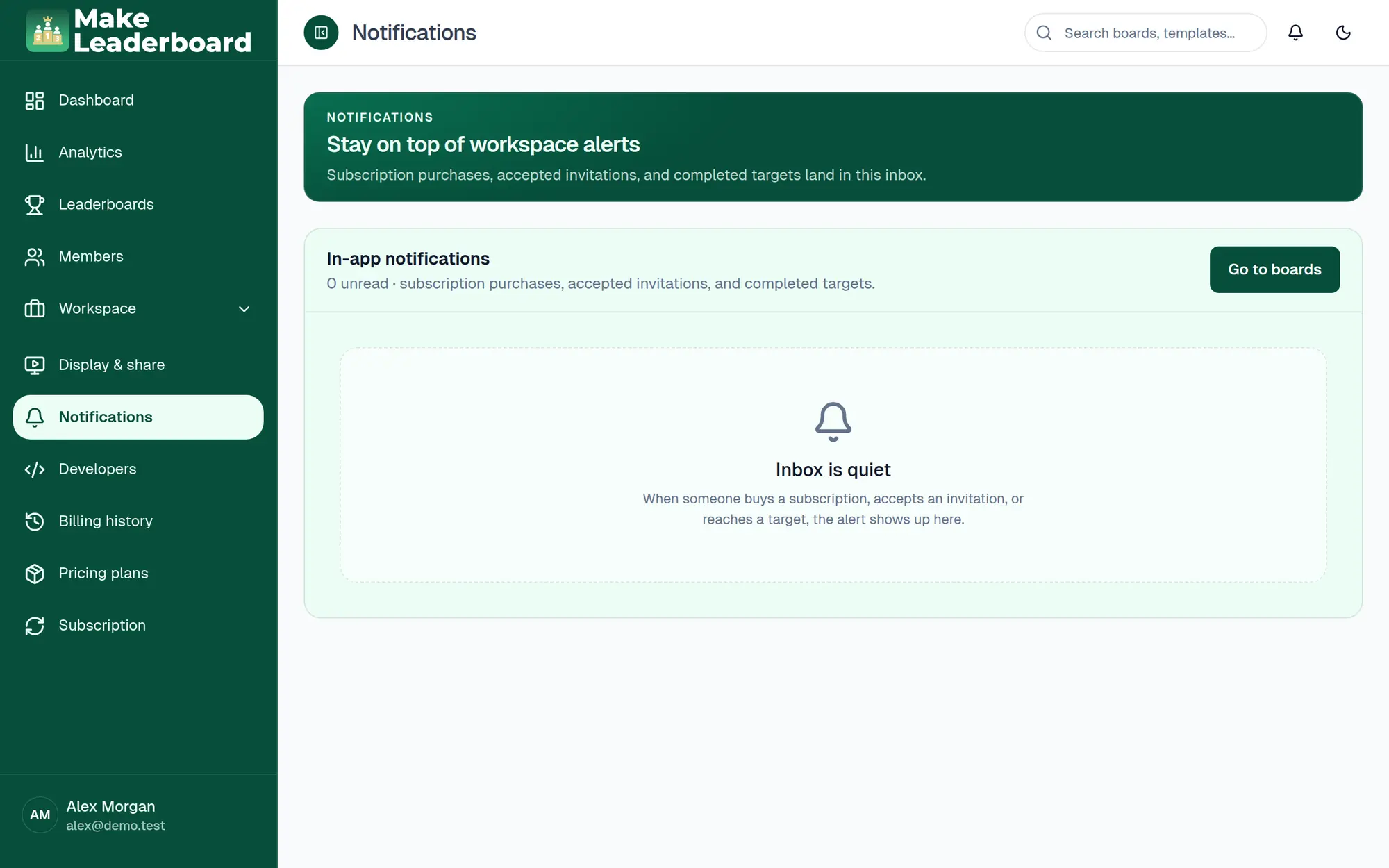
Task: Click the Pricing plans box icon
Action: [x=35, y=574]
